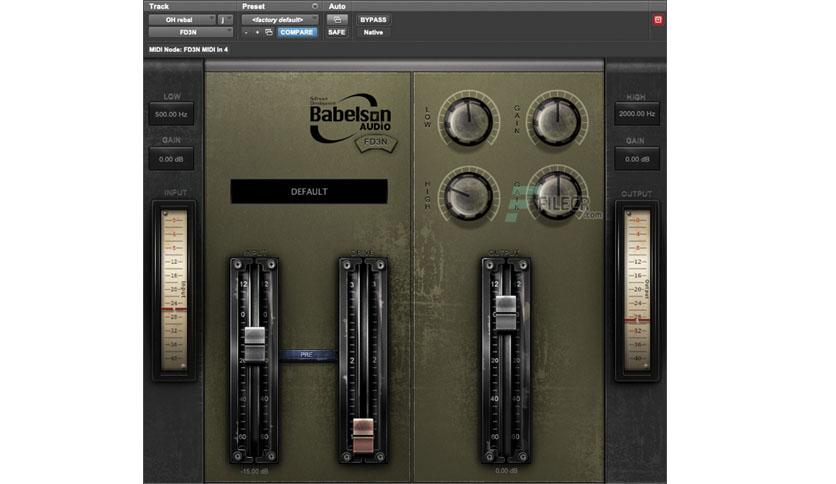Click the red target icon at top right
Viewport: 836px width, 484px height.
(658, 20)
